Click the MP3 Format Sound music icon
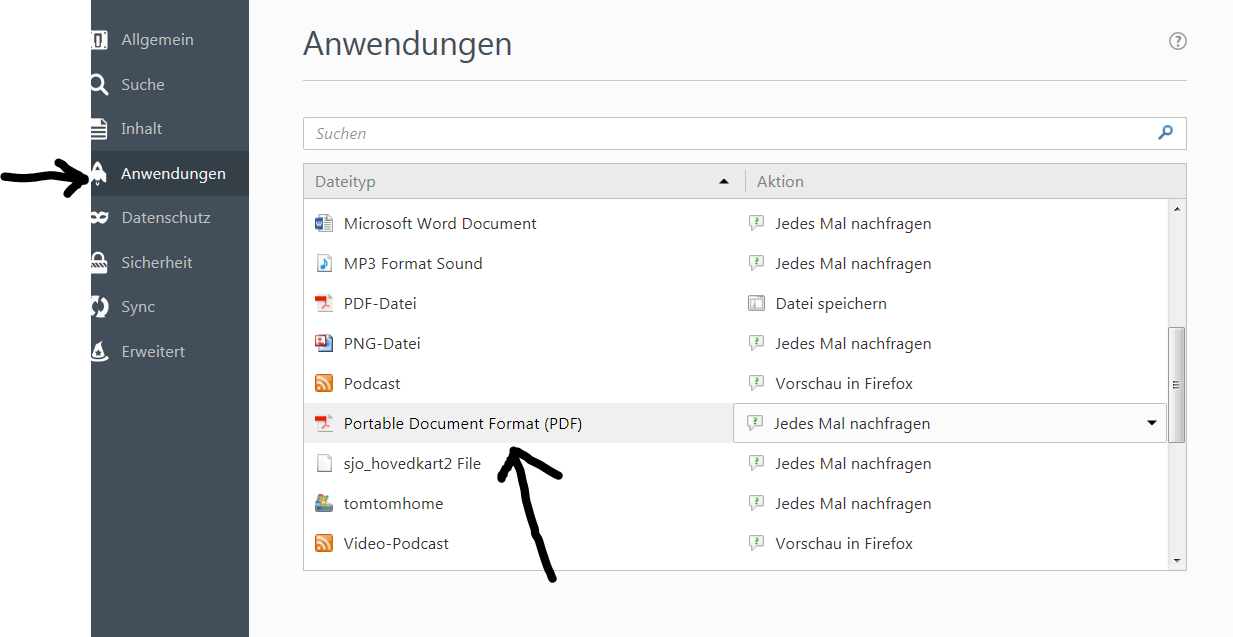 pyautogui.click(x=323, y=263)
